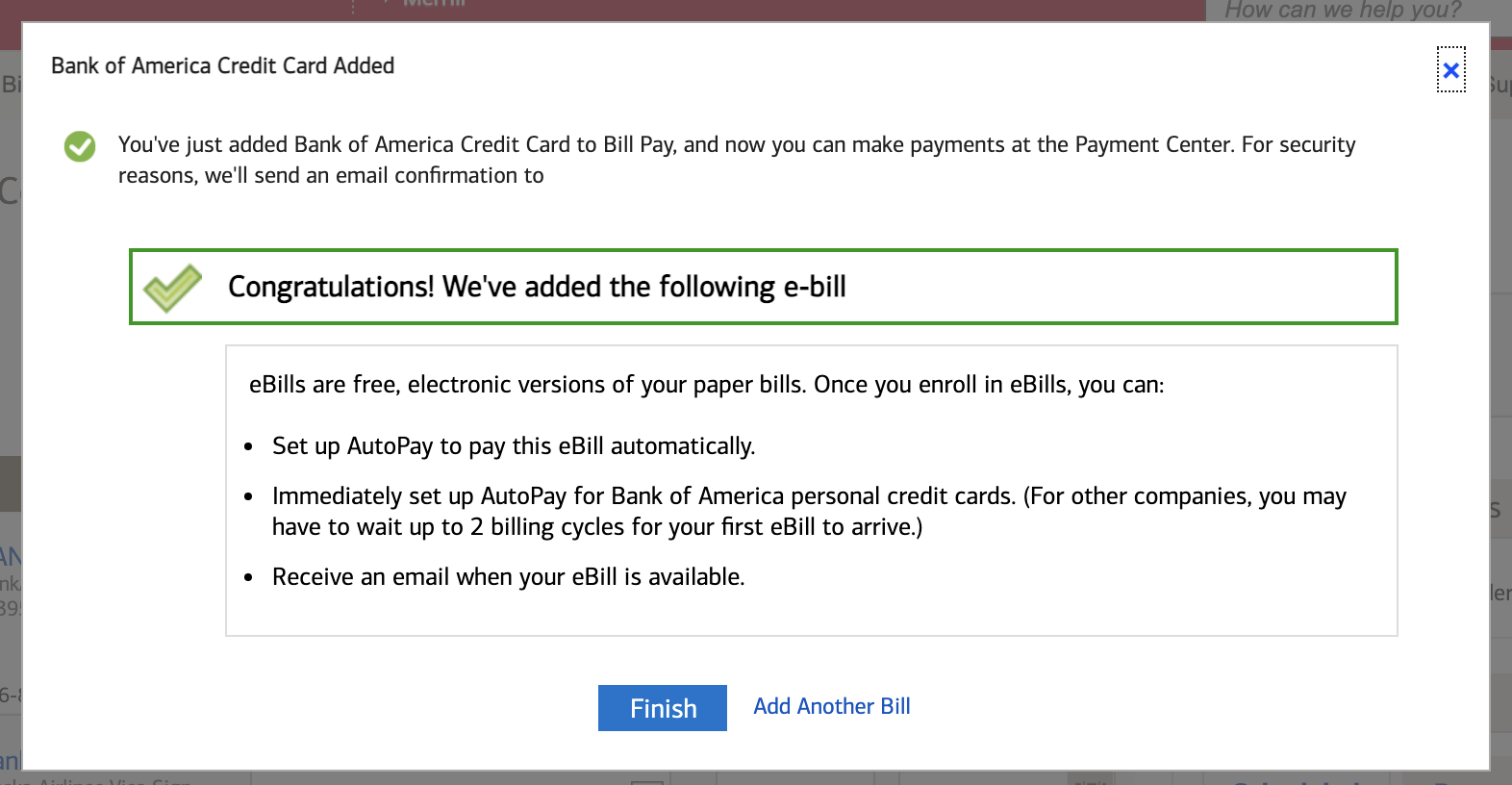The width and height of the screenshot is (1512, 785).
Task: Click the green circle success checkmark icon
Action: click(x=80, y=146)
